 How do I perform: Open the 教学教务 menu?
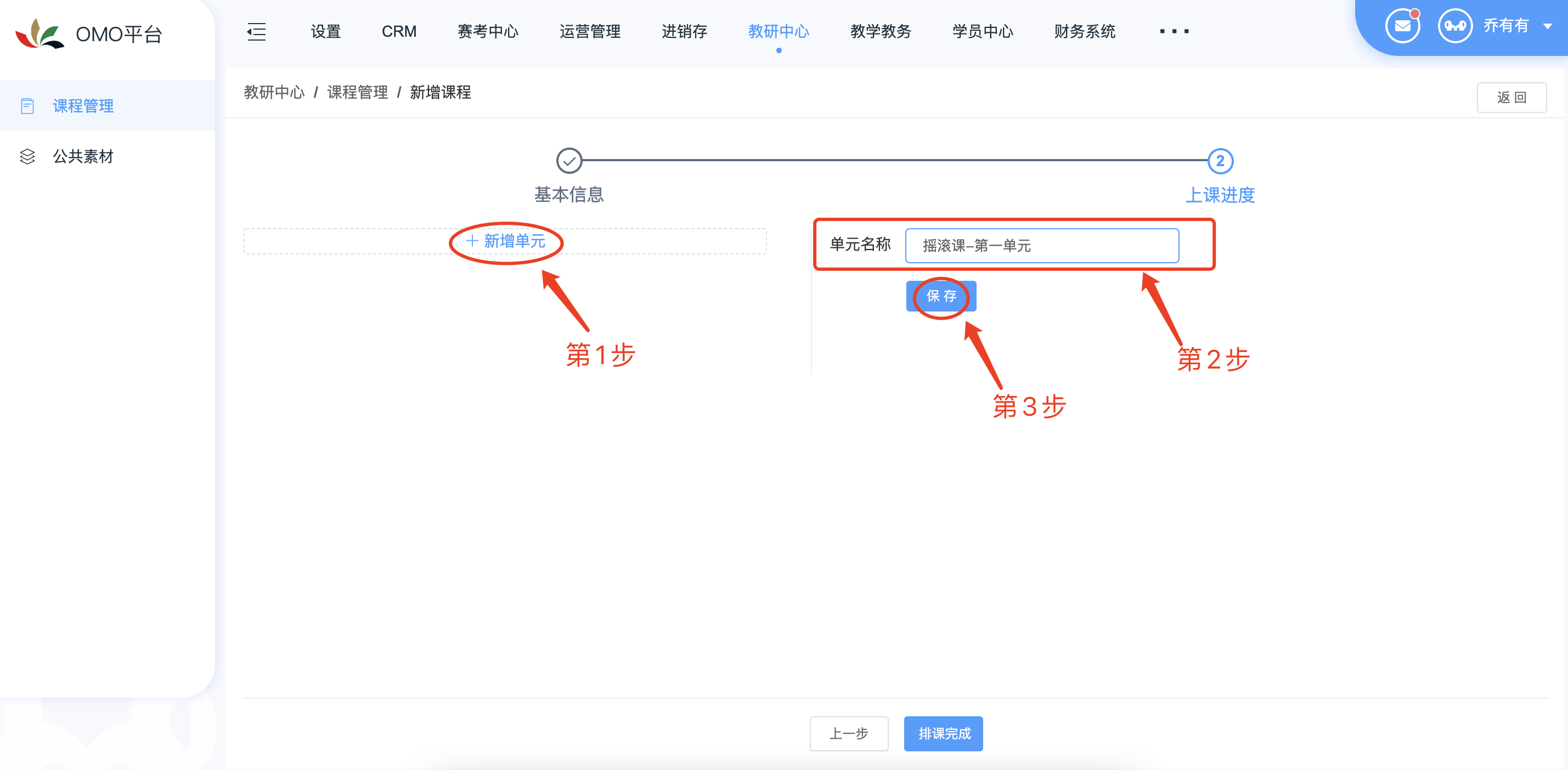[880, 31]
